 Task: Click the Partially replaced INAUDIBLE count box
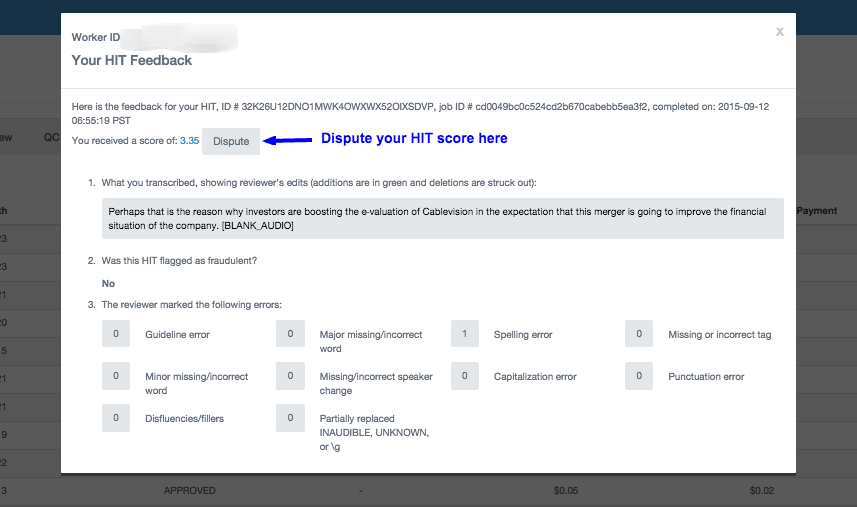coord(290,418)
